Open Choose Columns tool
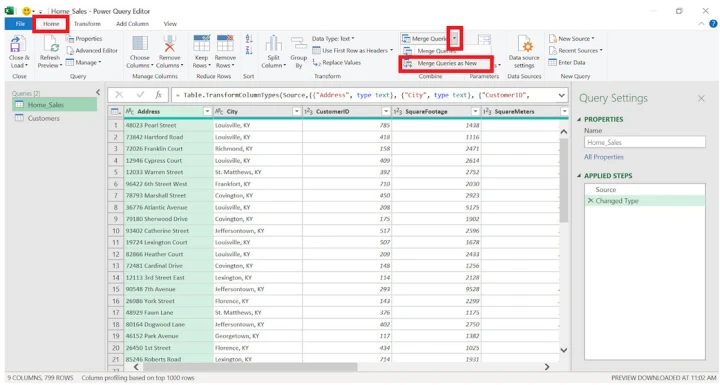The height and width of the screenshot is (385, 720). click(140, 45)
